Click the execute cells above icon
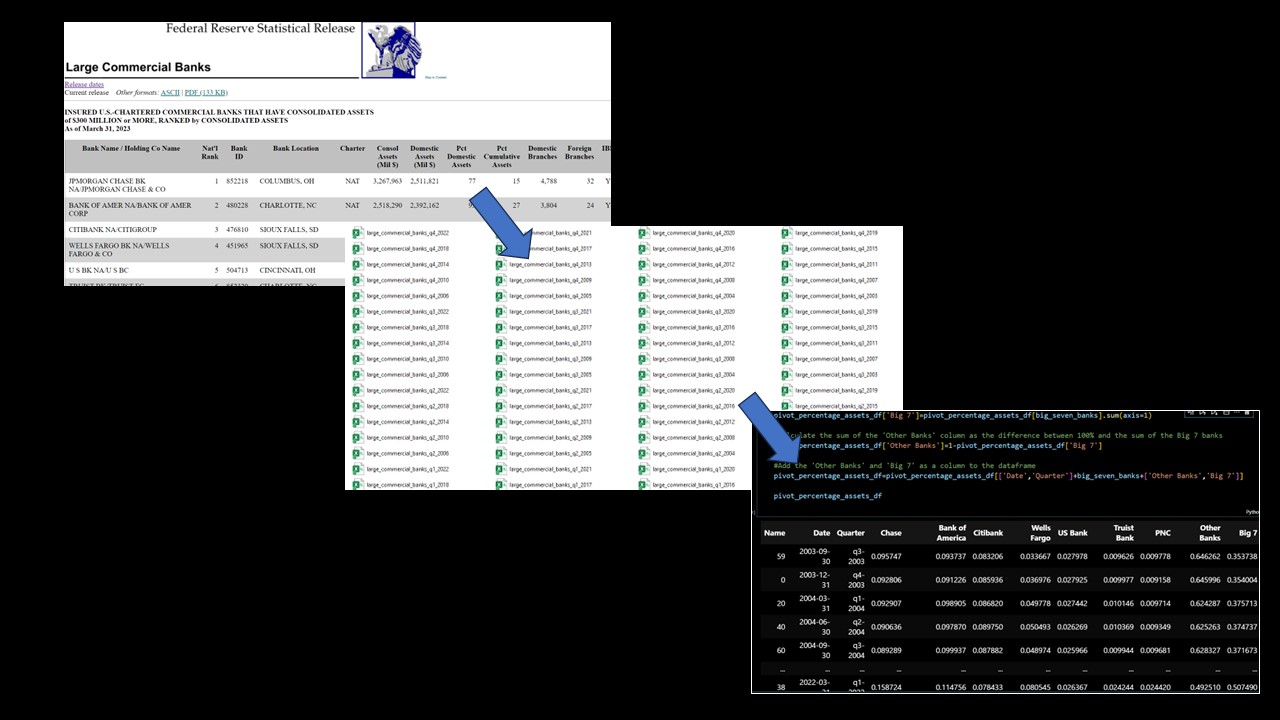Screen dimensions: 1280x720 1202,413
